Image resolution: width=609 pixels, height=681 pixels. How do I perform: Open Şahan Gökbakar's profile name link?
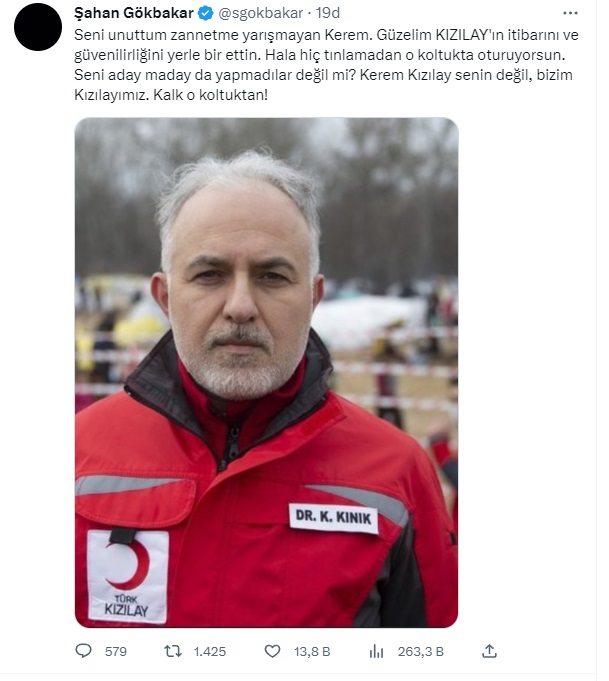click(134, 13)
